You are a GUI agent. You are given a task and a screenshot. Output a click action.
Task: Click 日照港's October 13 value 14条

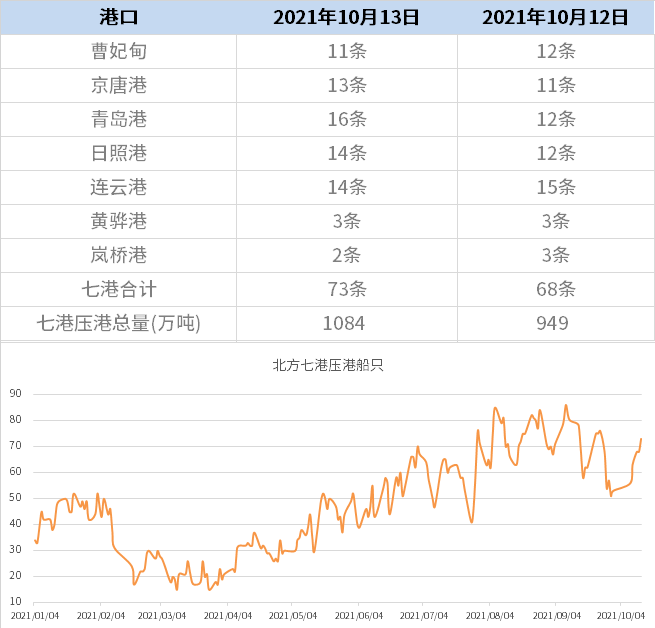click(x=347, y=153)
